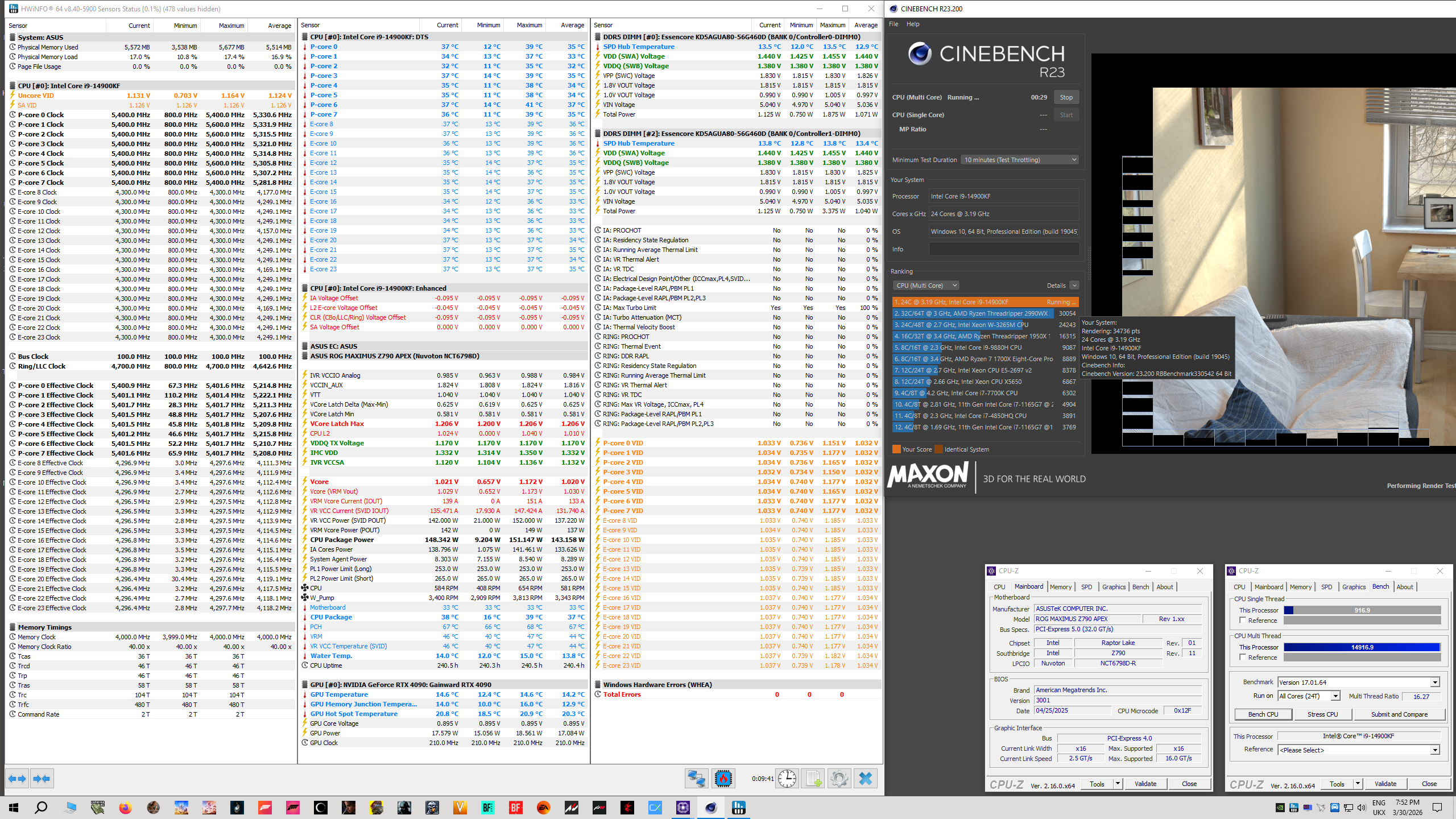This screenshot has width=1456, height=819.
Task: Open Windows Start menu
Action: pos(14,808)
